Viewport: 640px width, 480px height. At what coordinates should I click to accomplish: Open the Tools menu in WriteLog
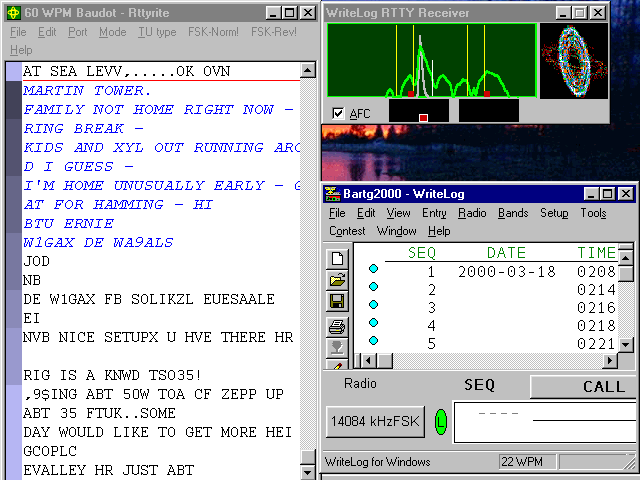pos(593,213)
